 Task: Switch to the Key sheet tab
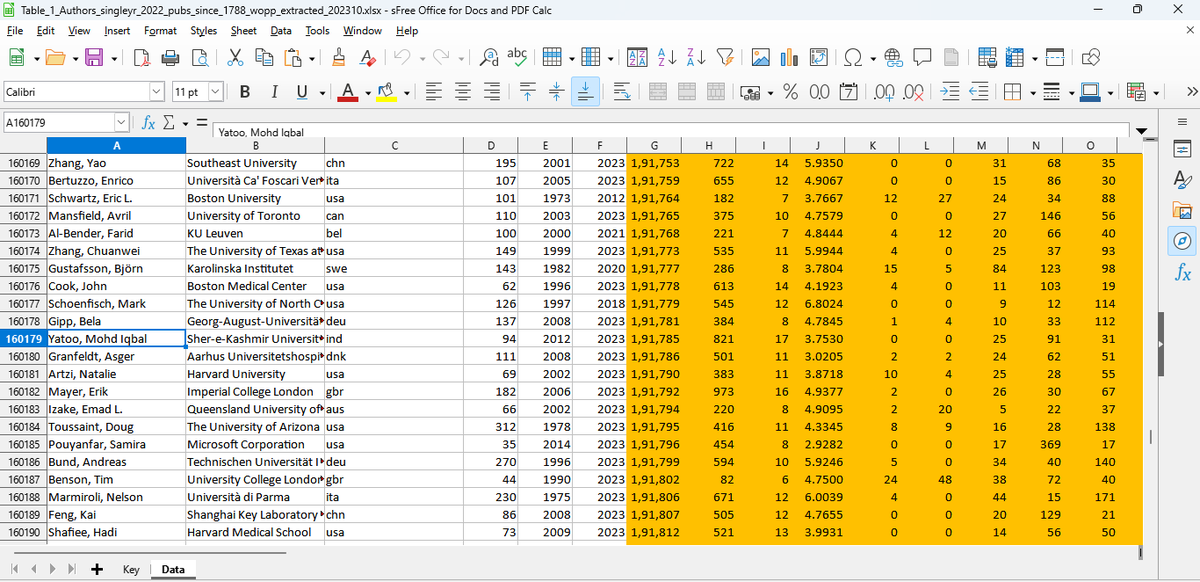(x=131, y=569)
